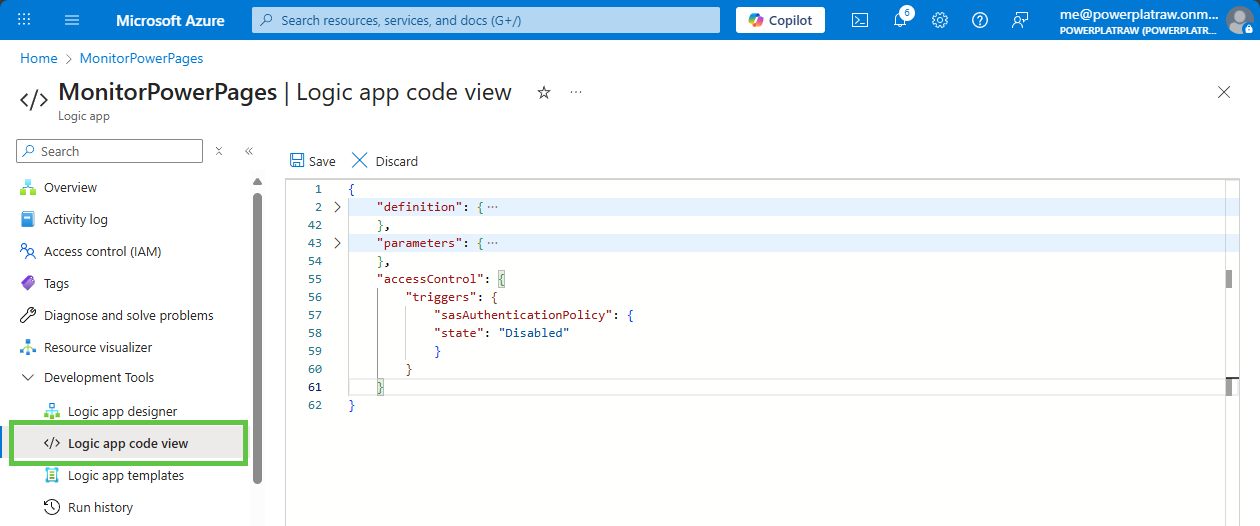Screen dimensions: 1260x526
Task: Expand the folded "definition" block arrow
Action: pos(337,207)
